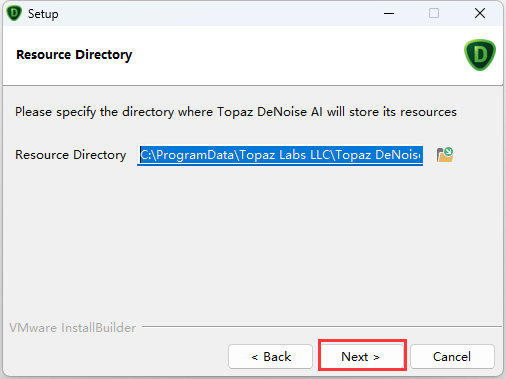The width and height of the screenshot is (506, 379).
Task: Return to previous step using Back button
Action: coord(270,357)
